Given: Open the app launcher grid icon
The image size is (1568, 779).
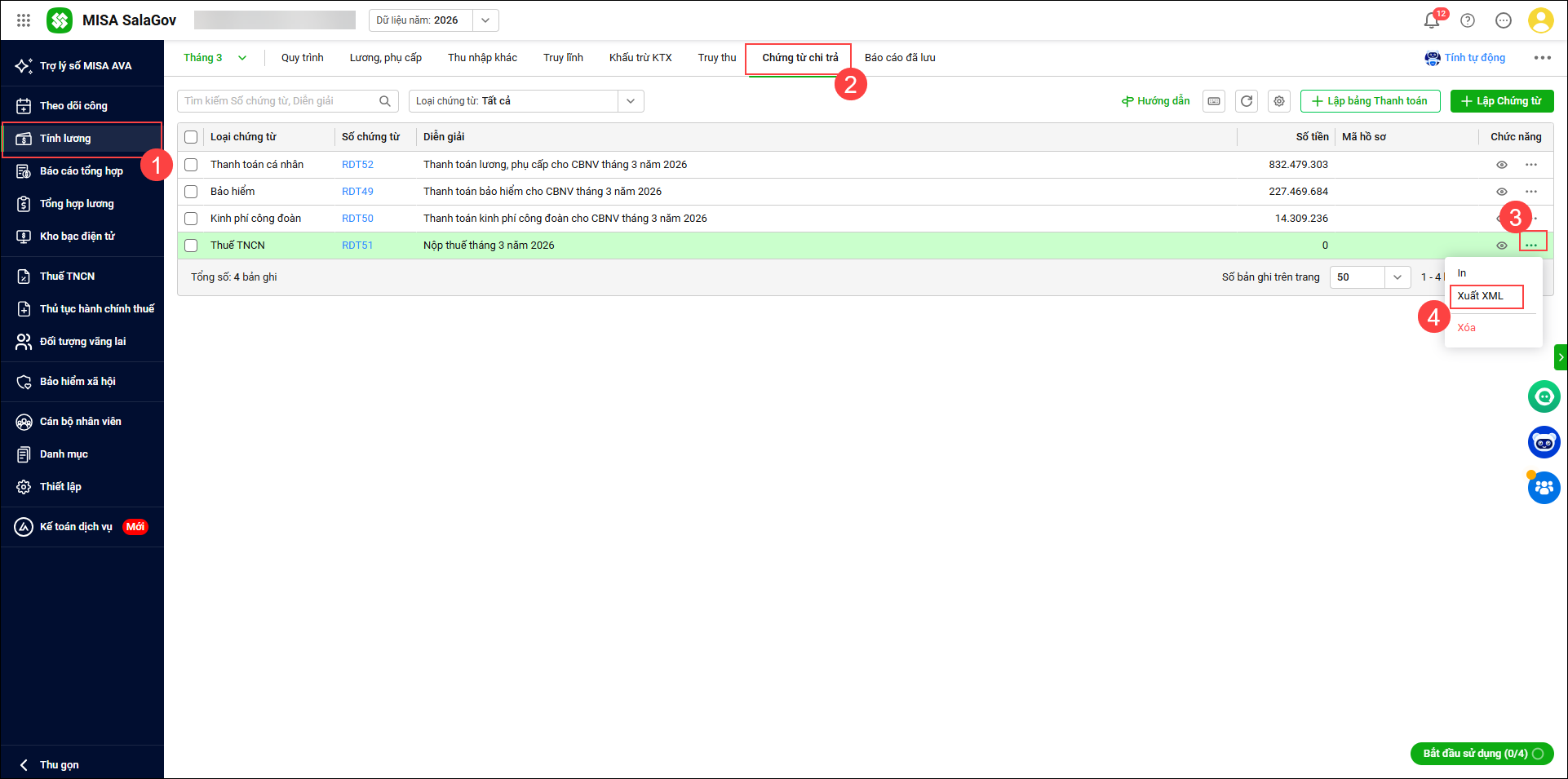Looking at the screenshot, I should pyautogui.click(x=24, y=20).
